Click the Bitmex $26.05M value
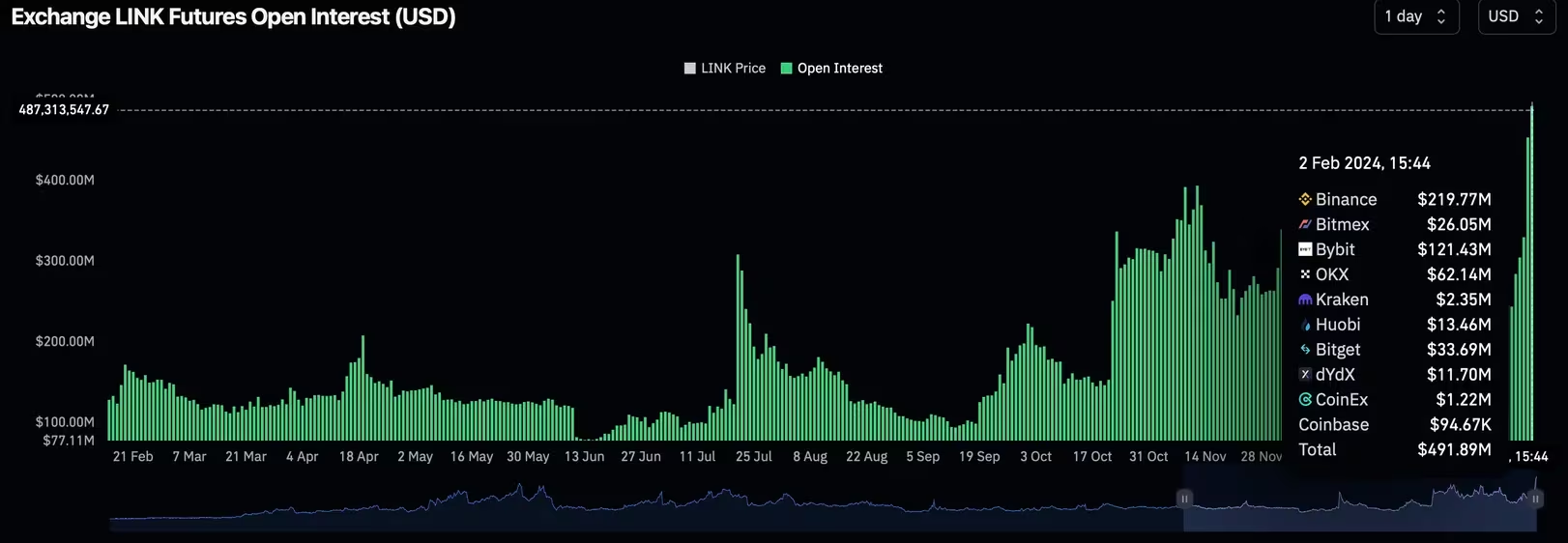 coord(1459,224)
